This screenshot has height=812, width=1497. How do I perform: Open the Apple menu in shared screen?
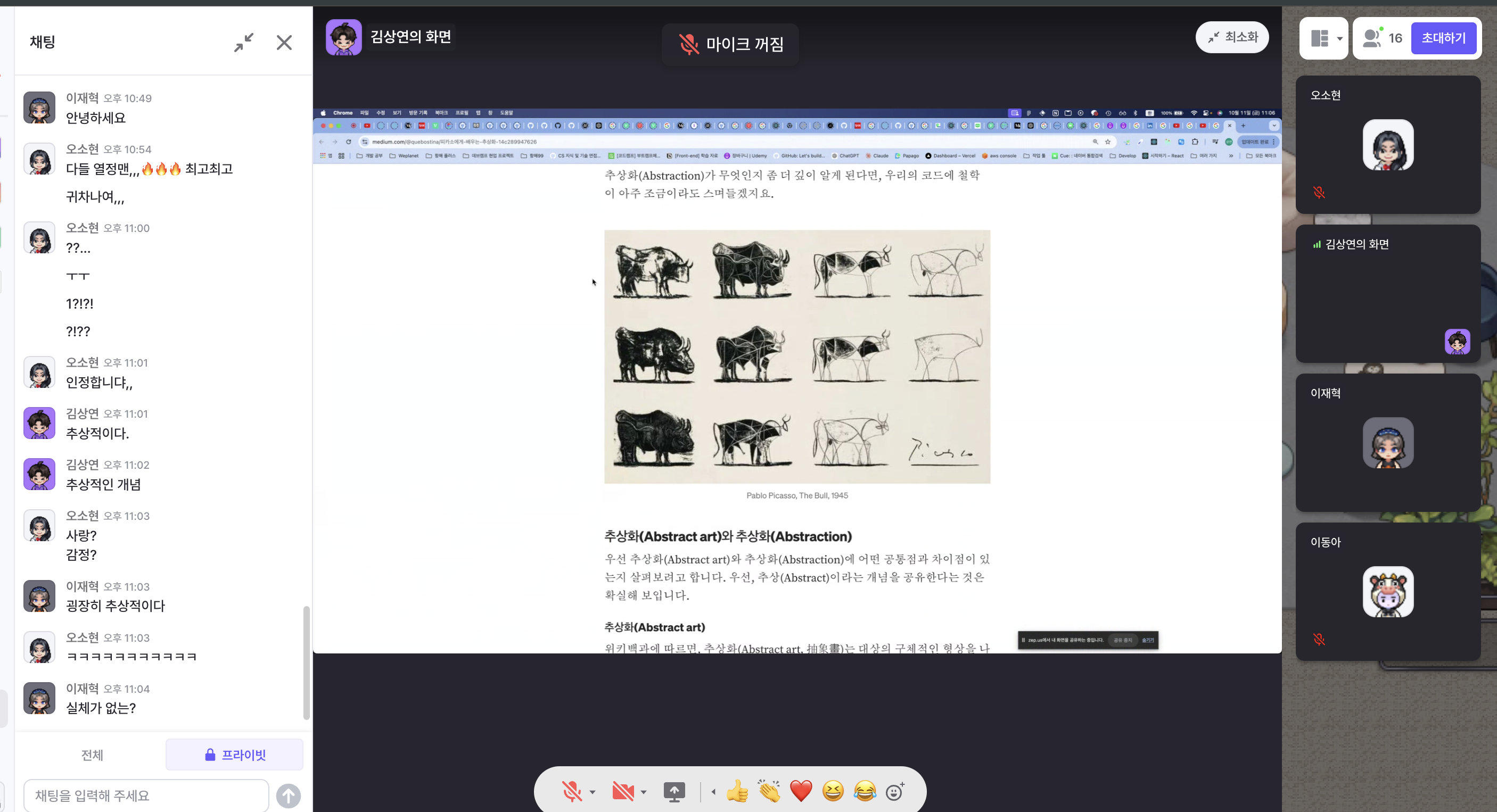(x=323, y=113)
